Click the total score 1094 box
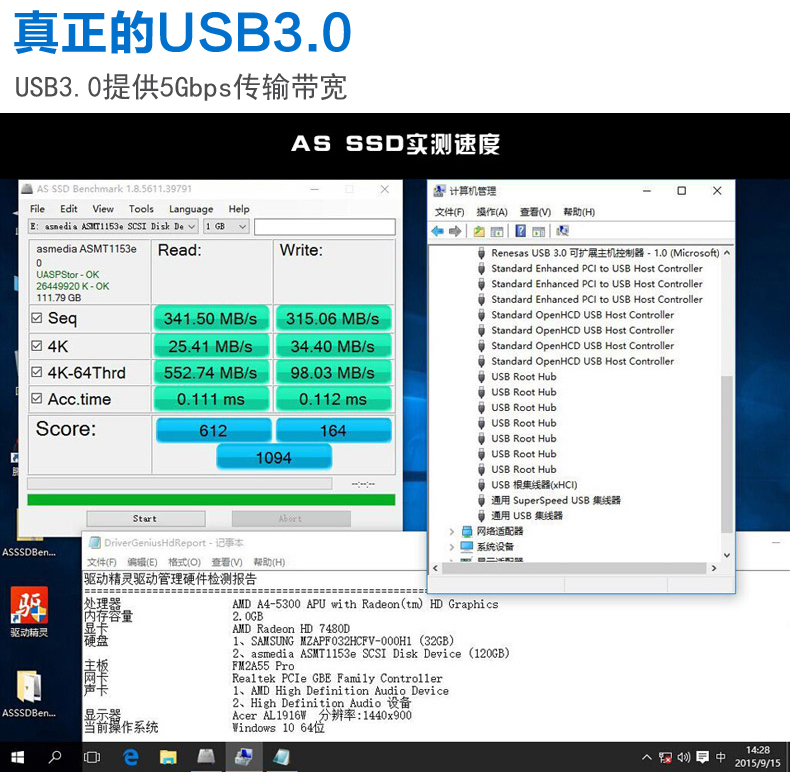 pyautogui.click(x=274, y=458)
